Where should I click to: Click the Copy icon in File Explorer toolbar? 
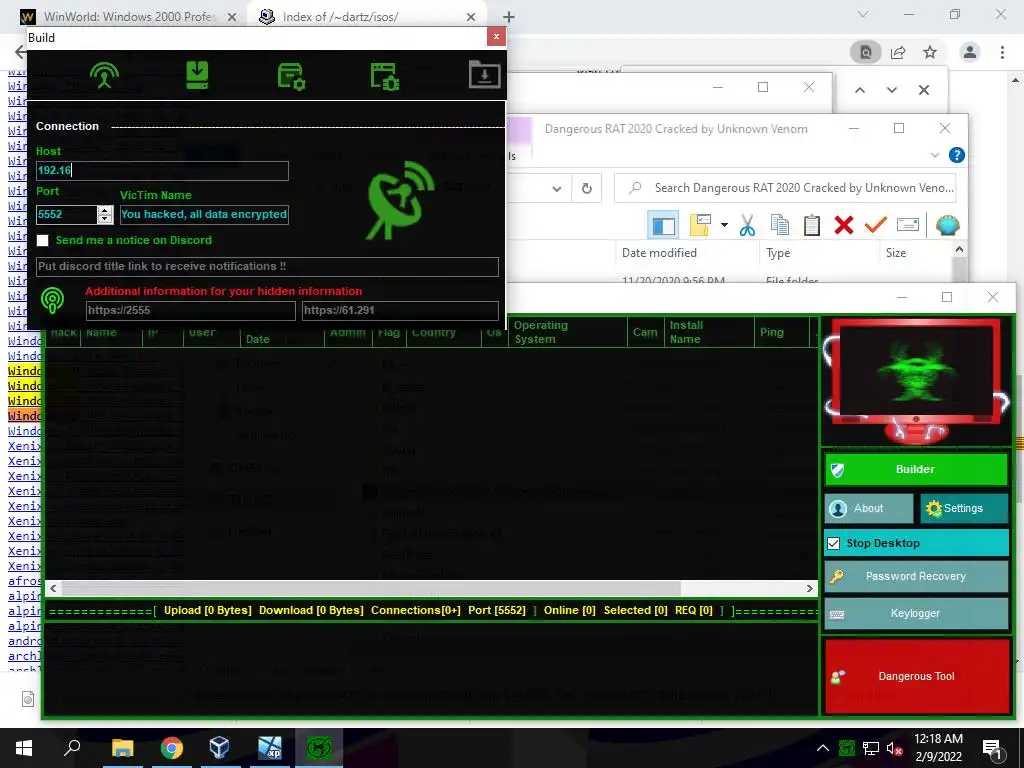click(779, 225)
